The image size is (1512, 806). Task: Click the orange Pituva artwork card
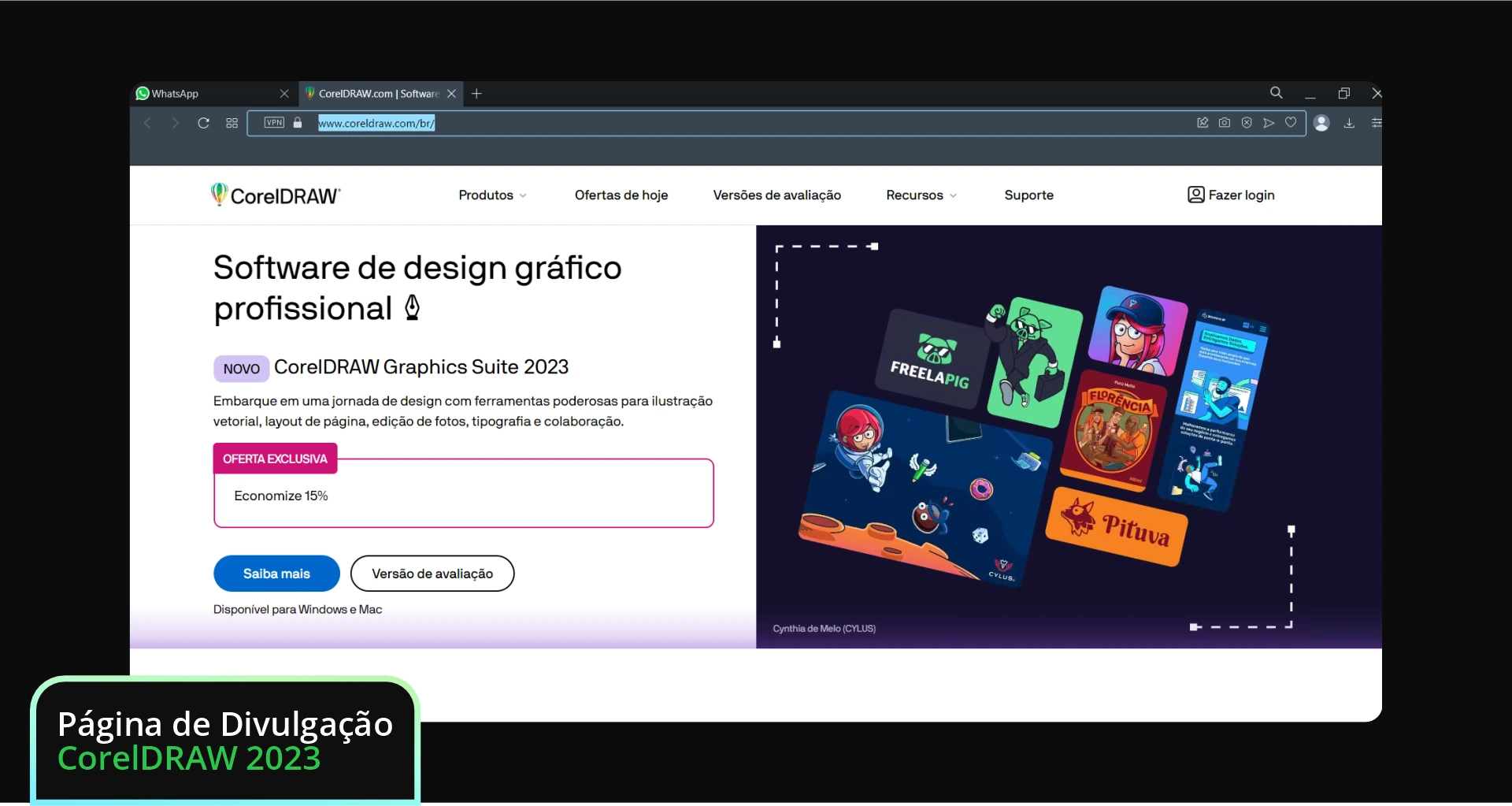(1117, 526)
